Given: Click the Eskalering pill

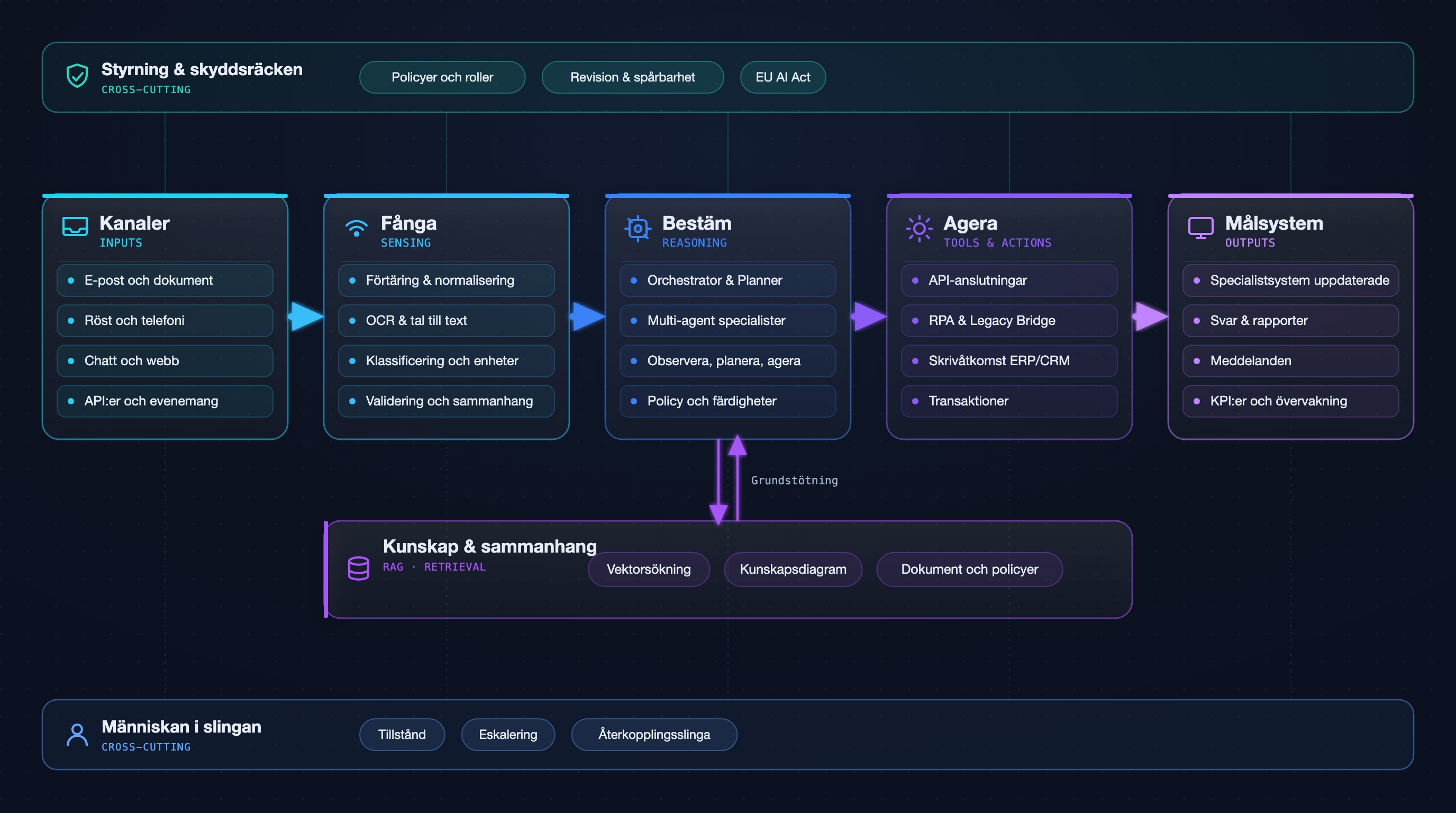Looking at the screenshot, I should (507, 735).
